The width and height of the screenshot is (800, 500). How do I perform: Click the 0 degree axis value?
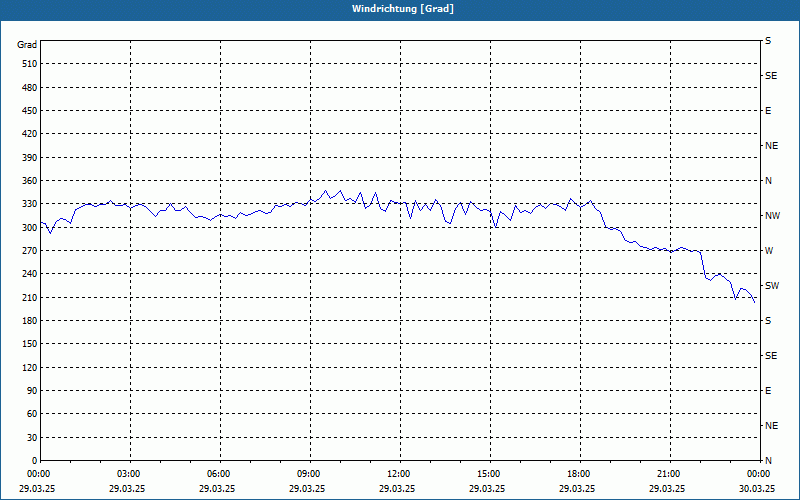(35, 461)
